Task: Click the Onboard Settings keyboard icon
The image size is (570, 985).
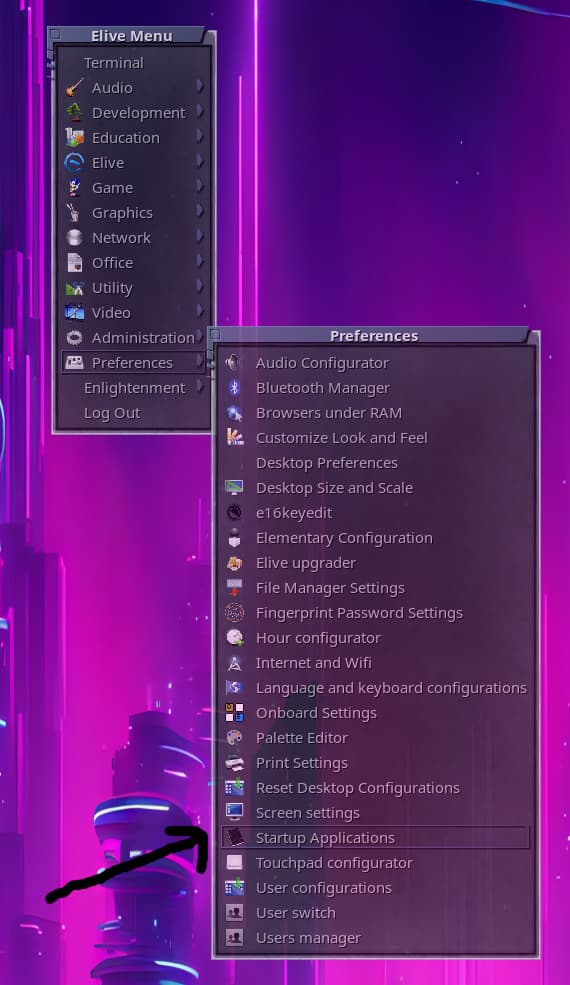Action: click(x=234, y=712)
